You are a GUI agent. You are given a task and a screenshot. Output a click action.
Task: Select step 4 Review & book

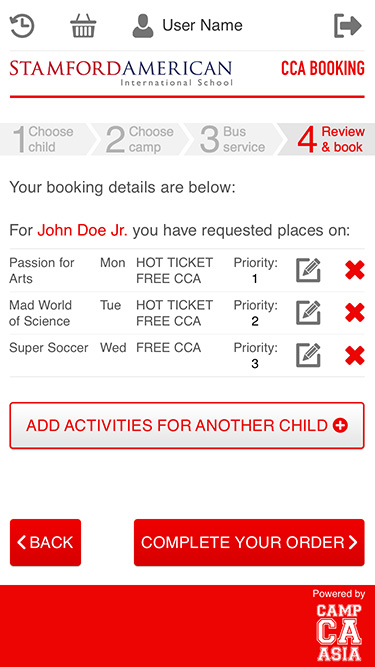(327, 139)
